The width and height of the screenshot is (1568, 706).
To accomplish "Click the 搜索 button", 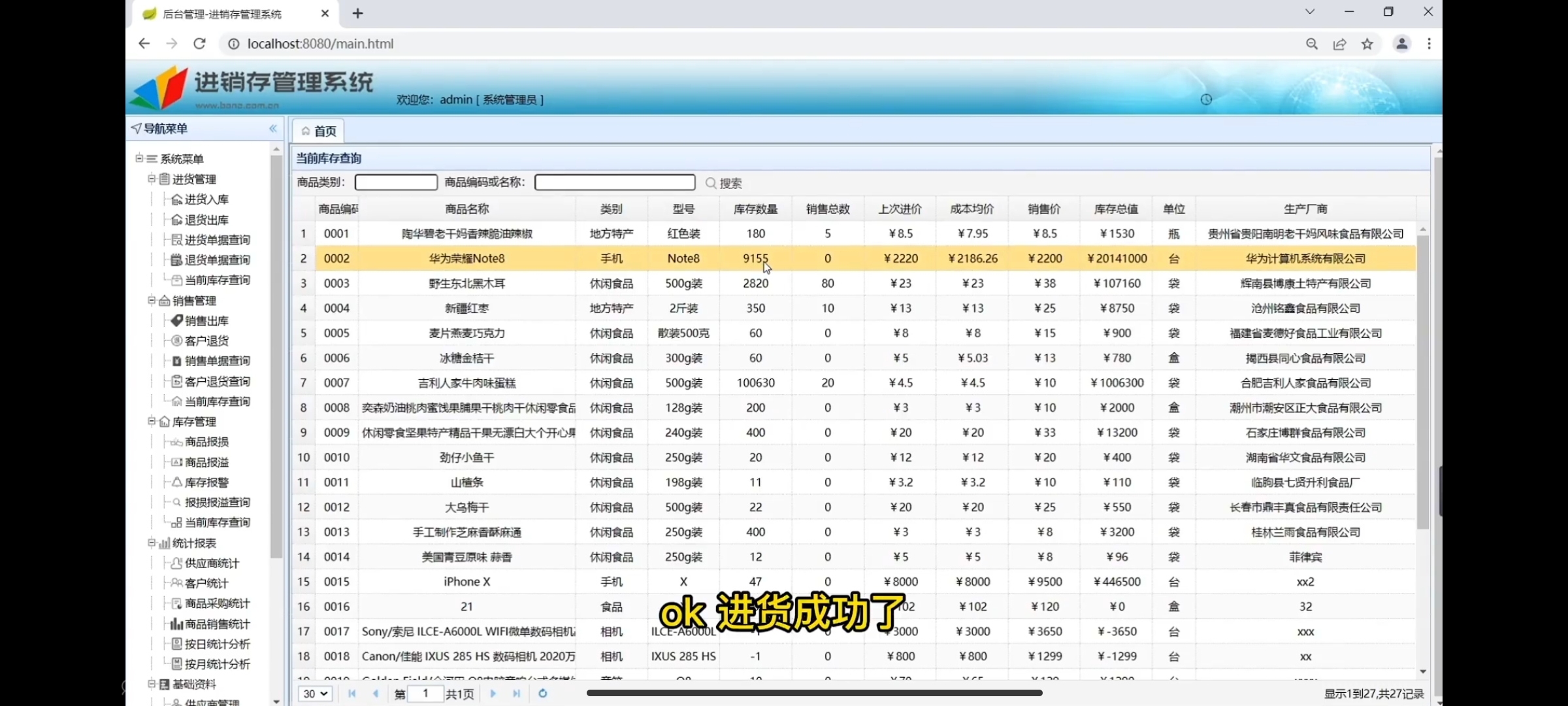I will [725, 182].
